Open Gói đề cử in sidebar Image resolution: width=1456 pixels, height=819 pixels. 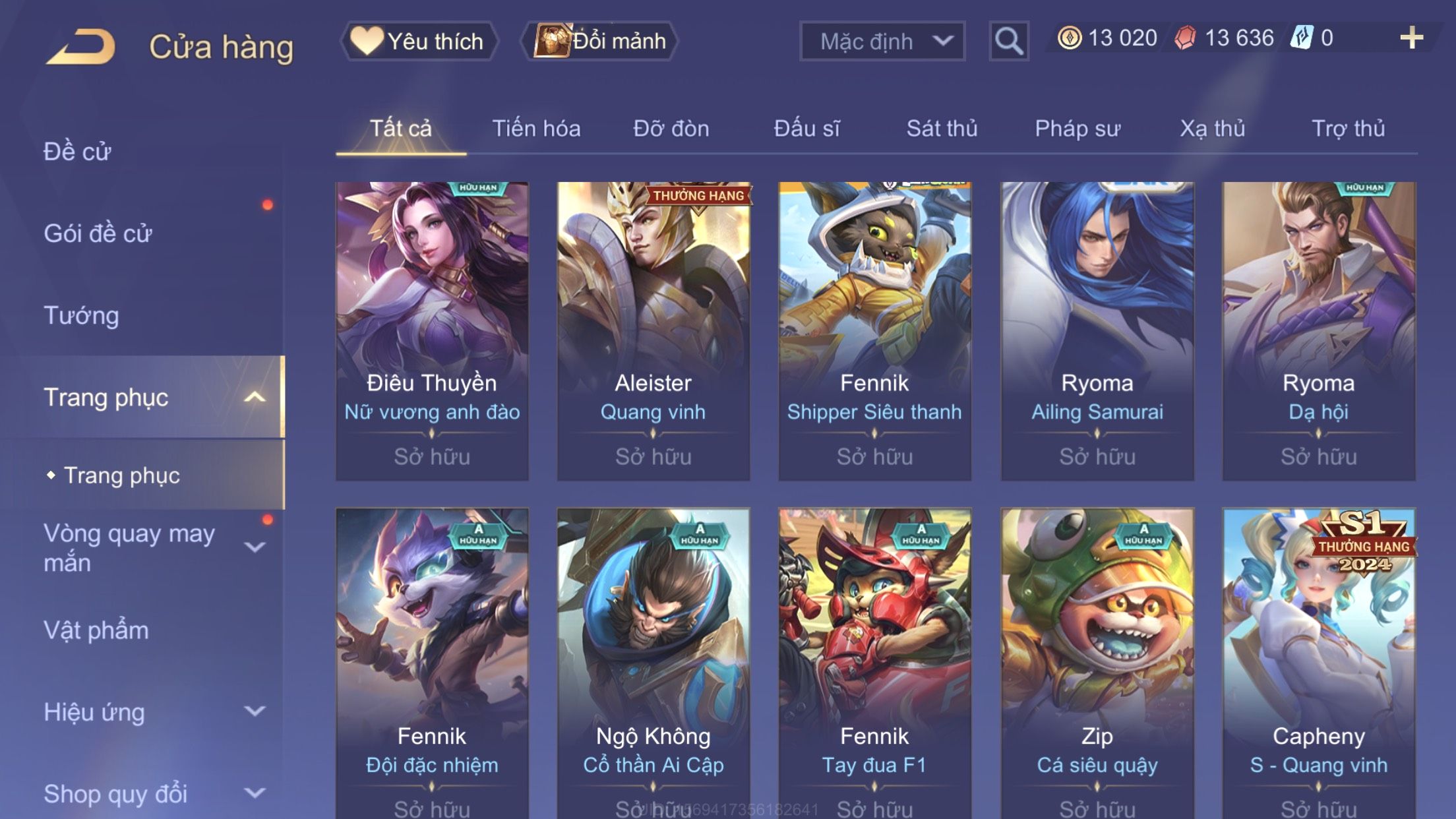pyautogui.click(x=98, y=233)
